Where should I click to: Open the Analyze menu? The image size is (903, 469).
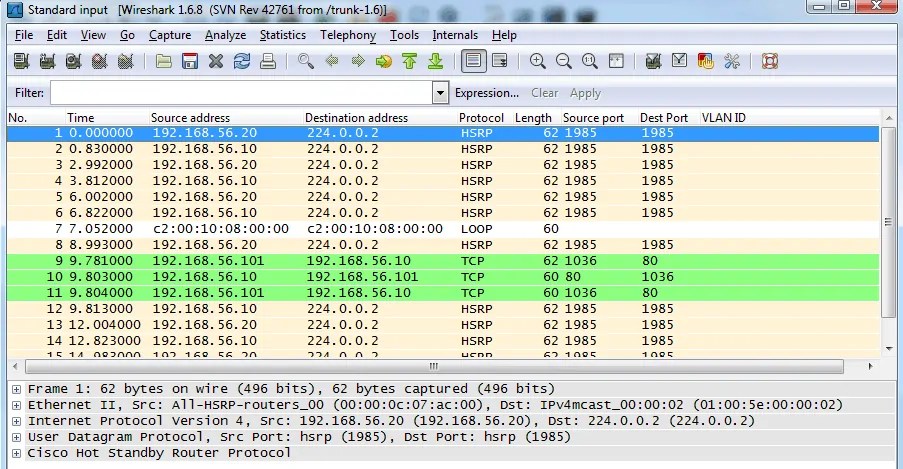[225, 35]
